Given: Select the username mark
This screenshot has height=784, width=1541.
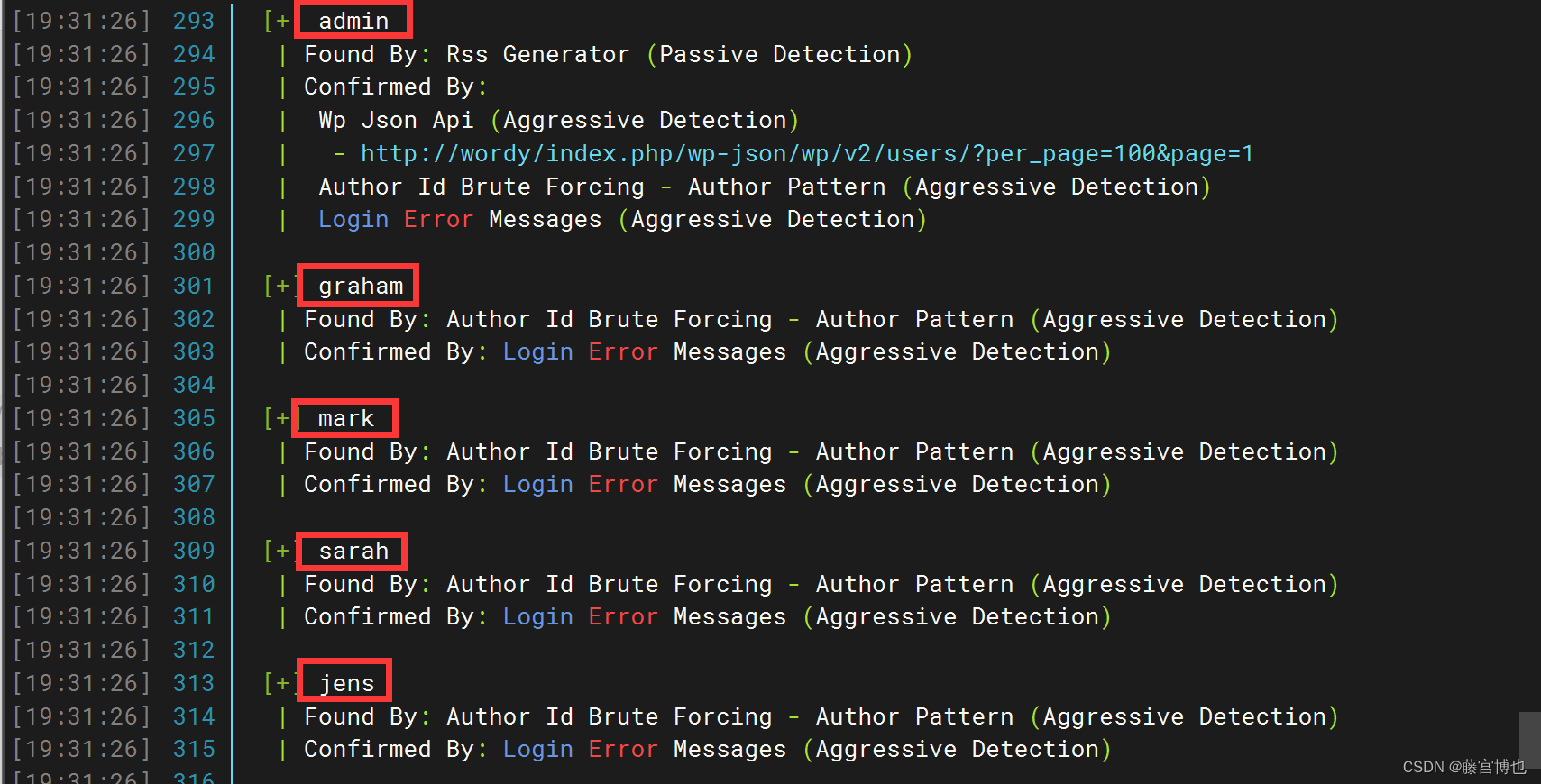Looking at the screenshot, I should 346,419.
